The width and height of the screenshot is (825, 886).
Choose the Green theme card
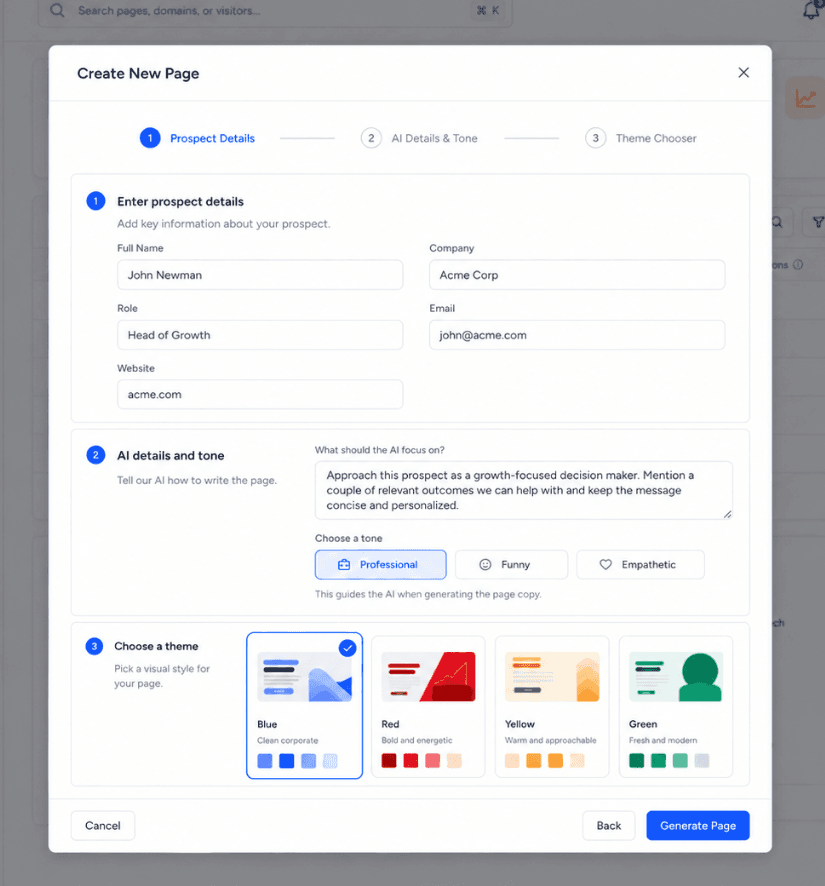click(x=676, y=706)
